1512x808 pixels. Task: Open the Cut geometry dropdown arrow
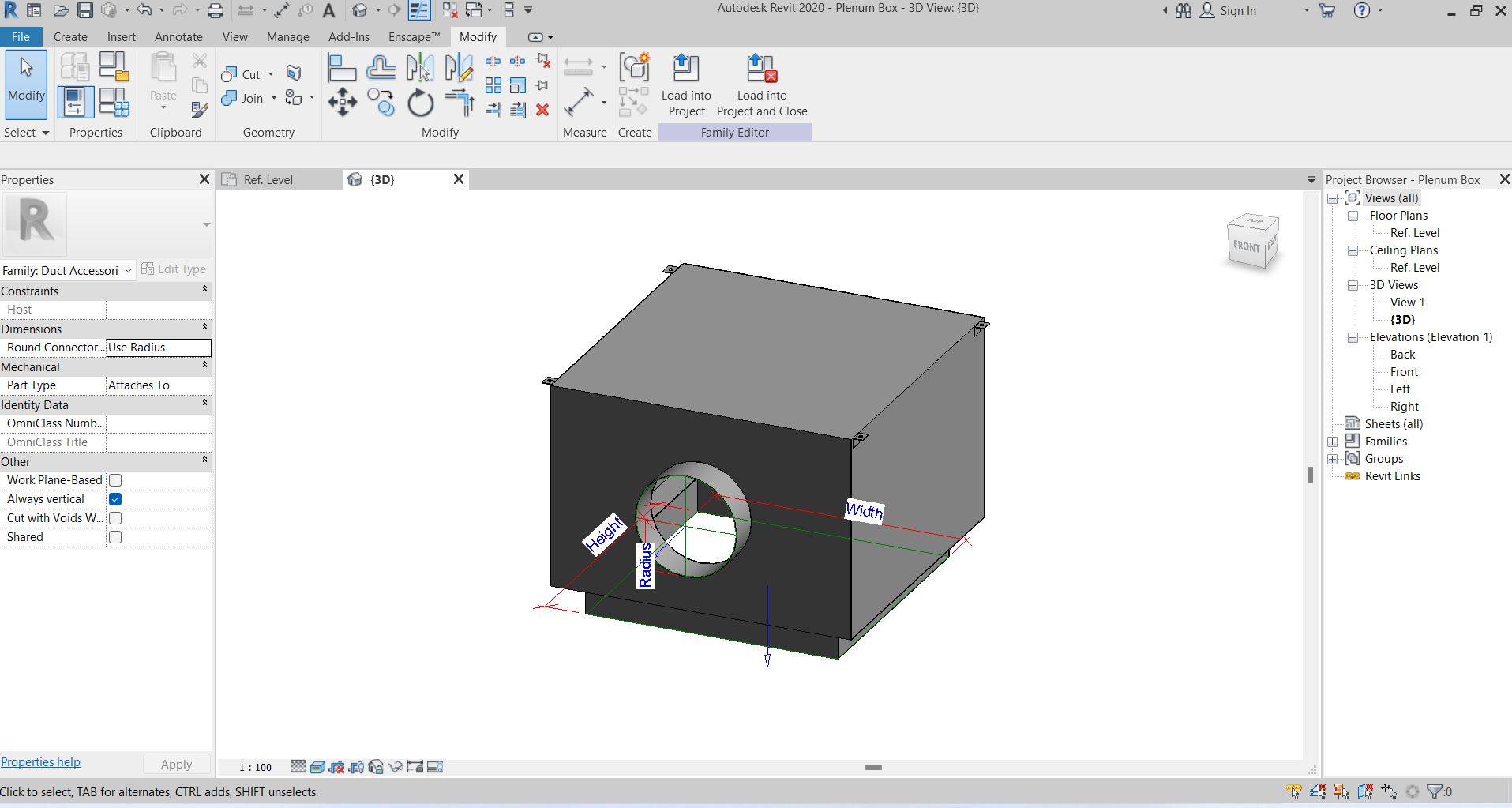click(271, 74)
